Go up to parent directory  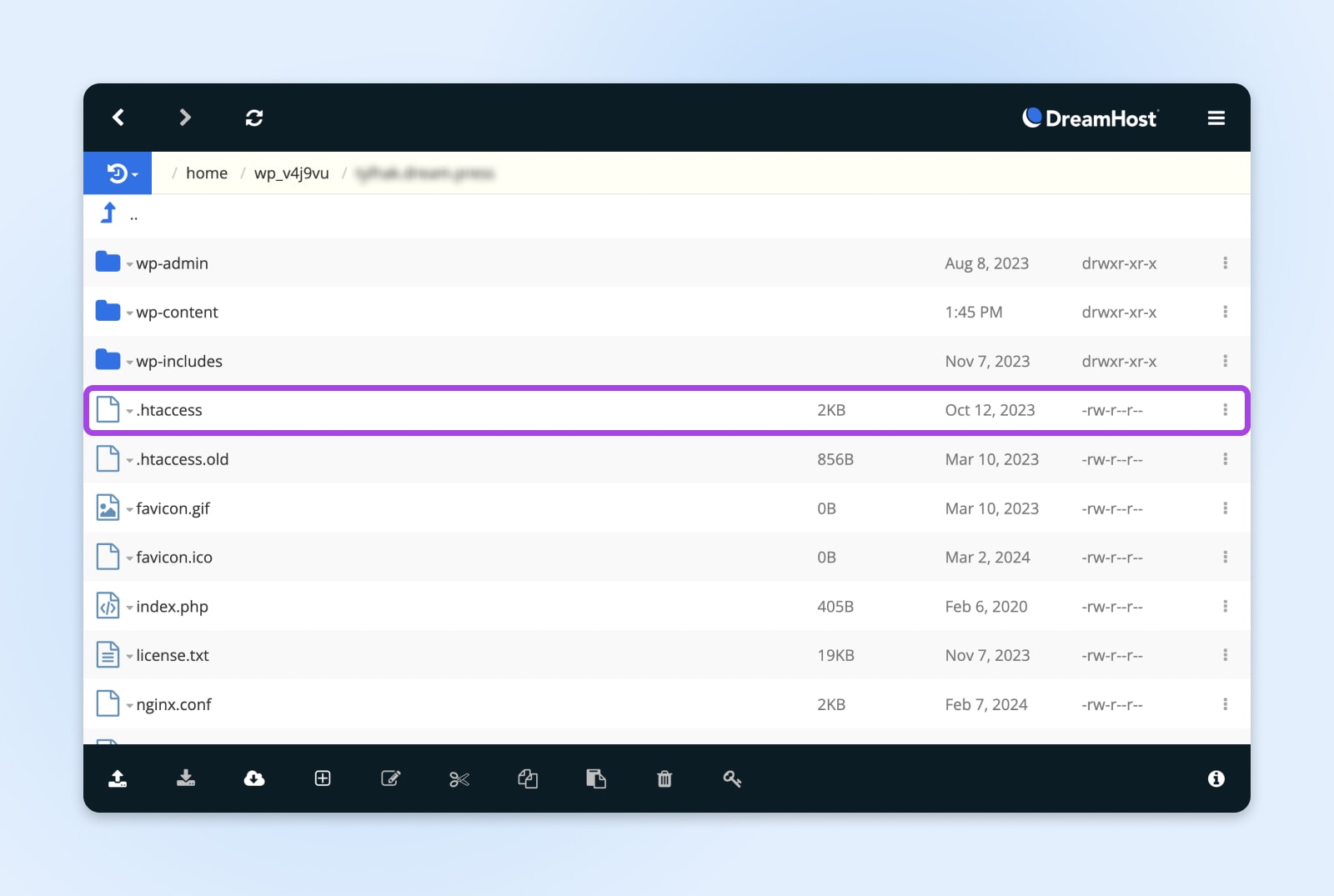tap(108, 214)
